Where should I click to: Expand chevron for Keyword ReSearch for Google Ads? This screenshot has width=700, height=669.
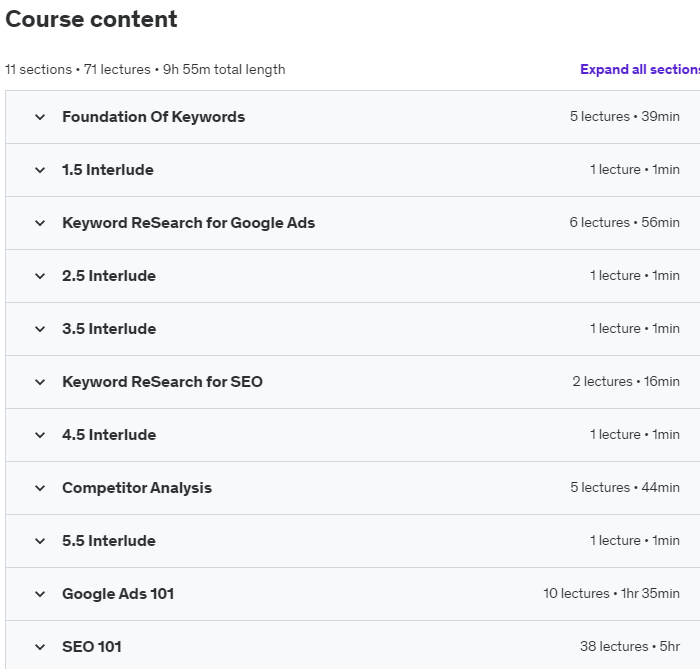[40, 223]
